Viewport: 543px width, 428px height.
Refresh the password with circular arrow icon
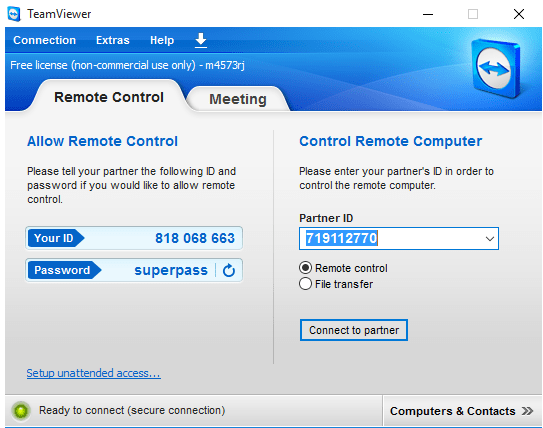pos(229,270)
